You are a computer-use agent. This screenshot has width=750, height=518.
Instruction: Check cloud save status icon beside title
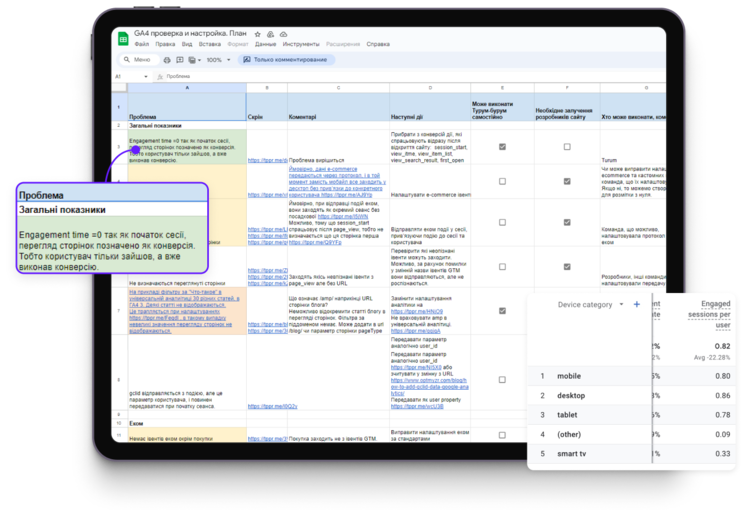pos(283,34)
